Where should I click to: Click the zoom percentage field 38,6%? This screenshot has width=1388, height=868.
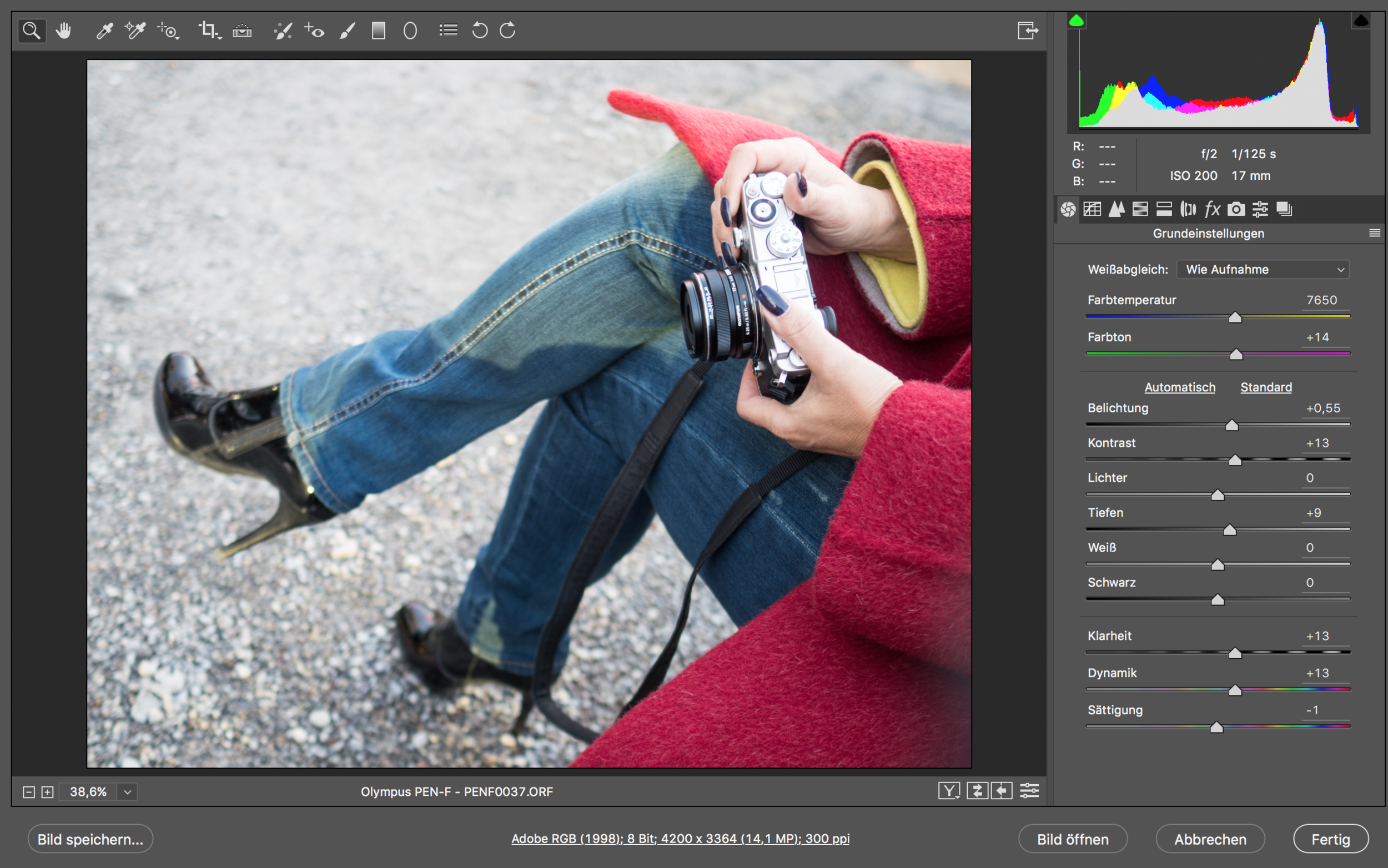click(x=88, y=791)
